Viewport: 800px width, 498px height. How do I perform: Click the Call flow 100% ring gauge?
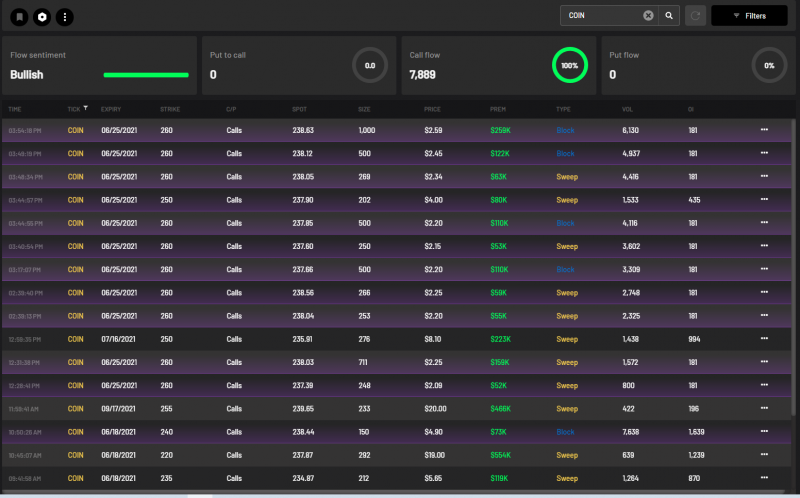tap(569, 65)
